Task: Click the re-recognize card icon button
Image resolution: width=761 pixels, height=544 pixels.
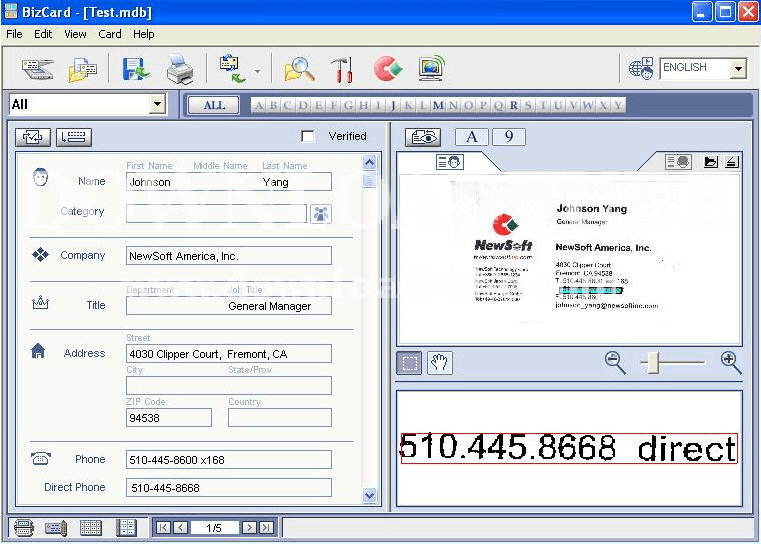Action: click(x=33, y=137)
